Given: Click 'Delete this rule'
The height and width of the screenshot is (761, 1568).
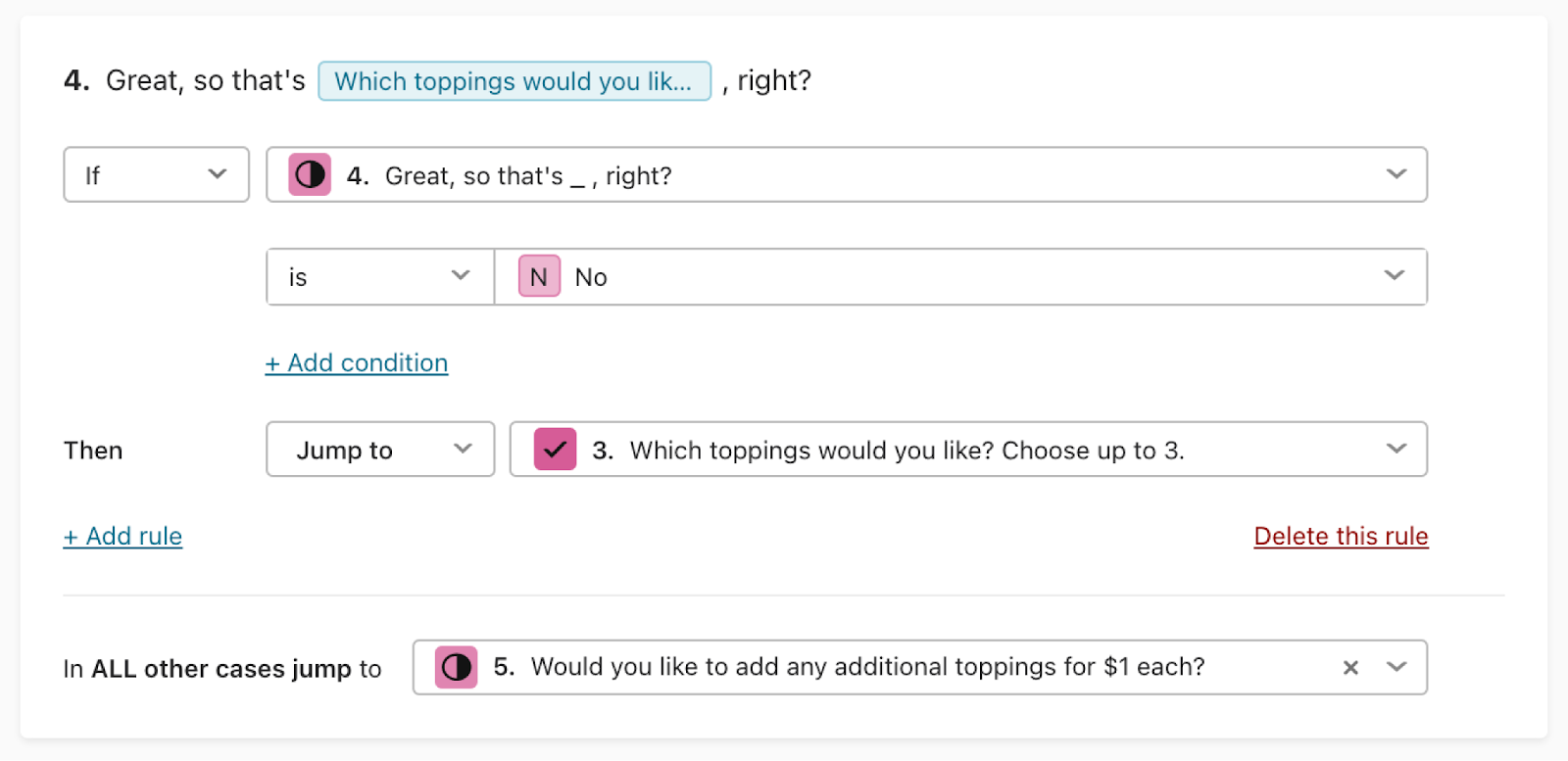Looking at the screenshot, I should [1341, 537].
